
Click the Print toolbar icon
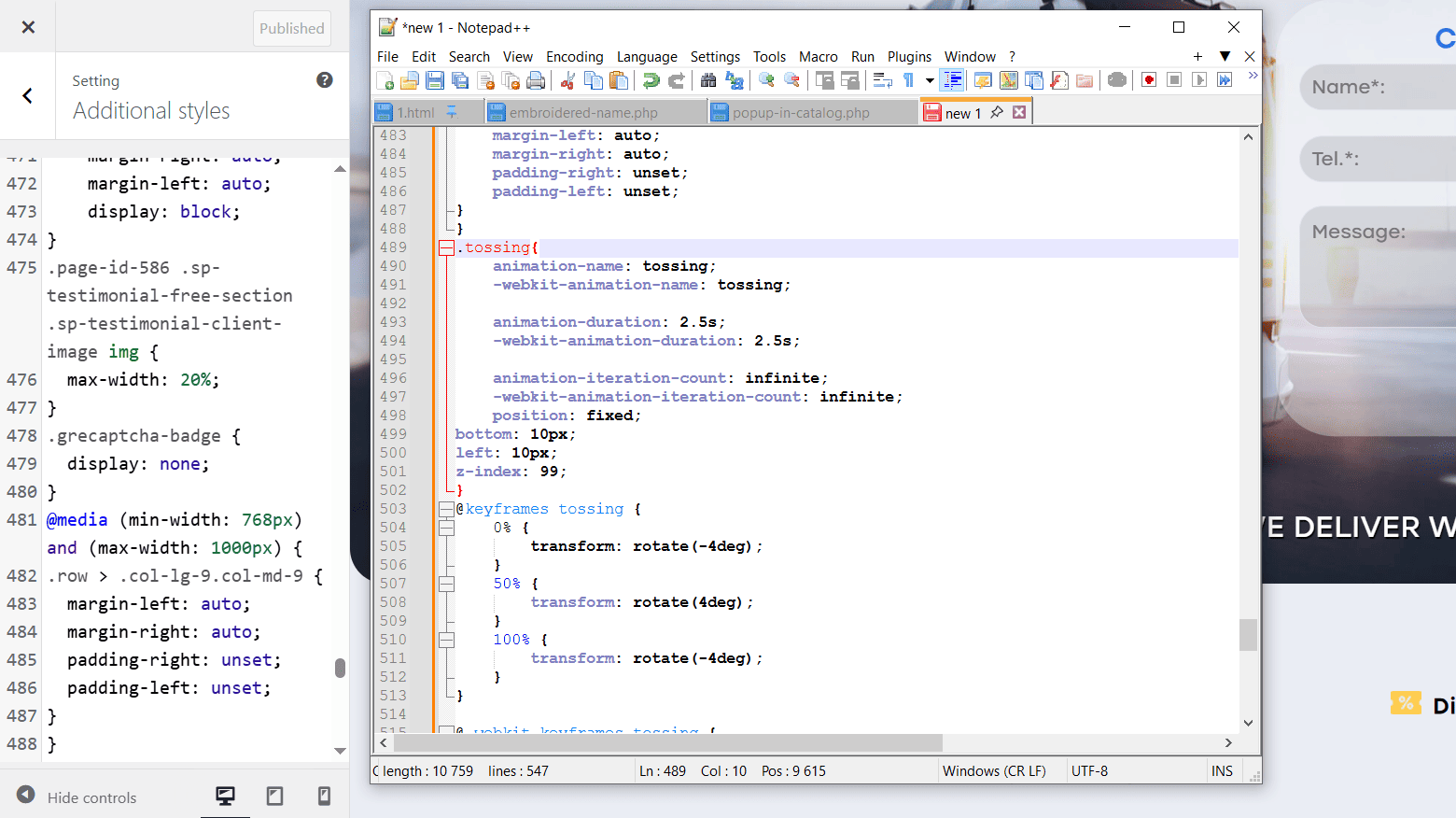click(x=536, y=81)
